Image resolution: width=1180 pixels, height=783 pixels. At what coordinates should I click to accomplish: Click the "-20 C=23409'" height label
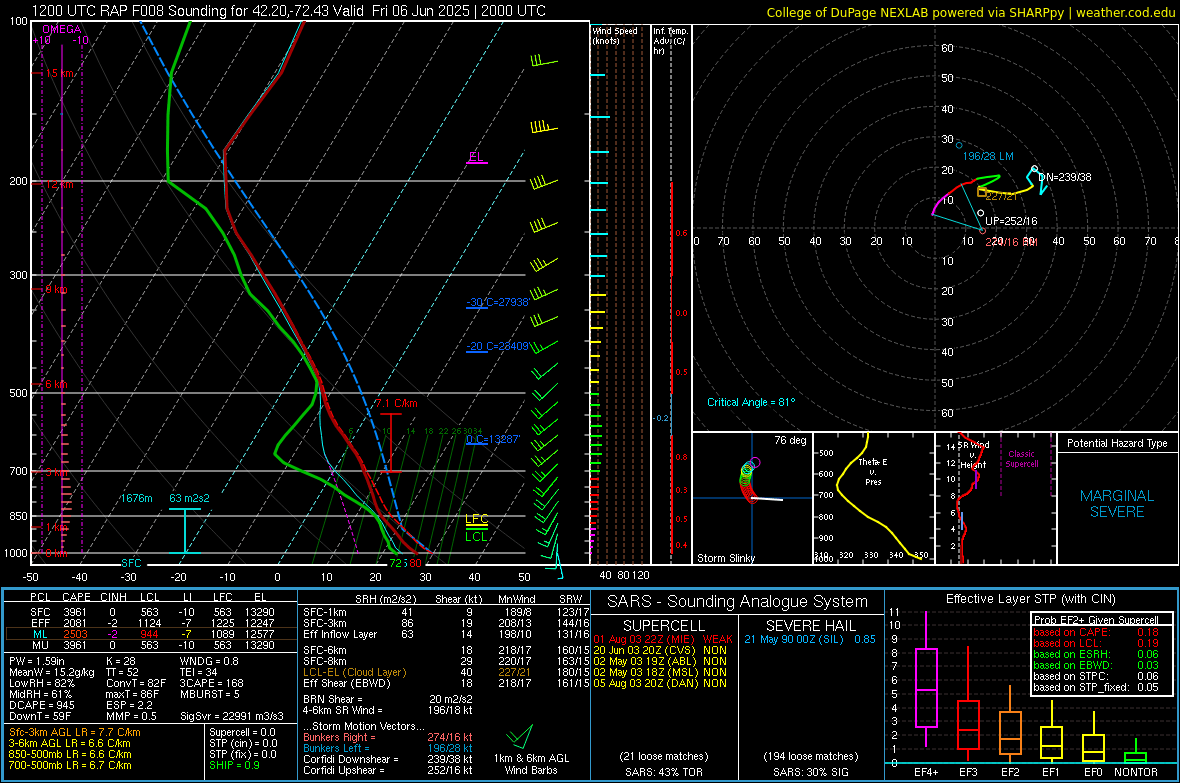pos(497,346)
